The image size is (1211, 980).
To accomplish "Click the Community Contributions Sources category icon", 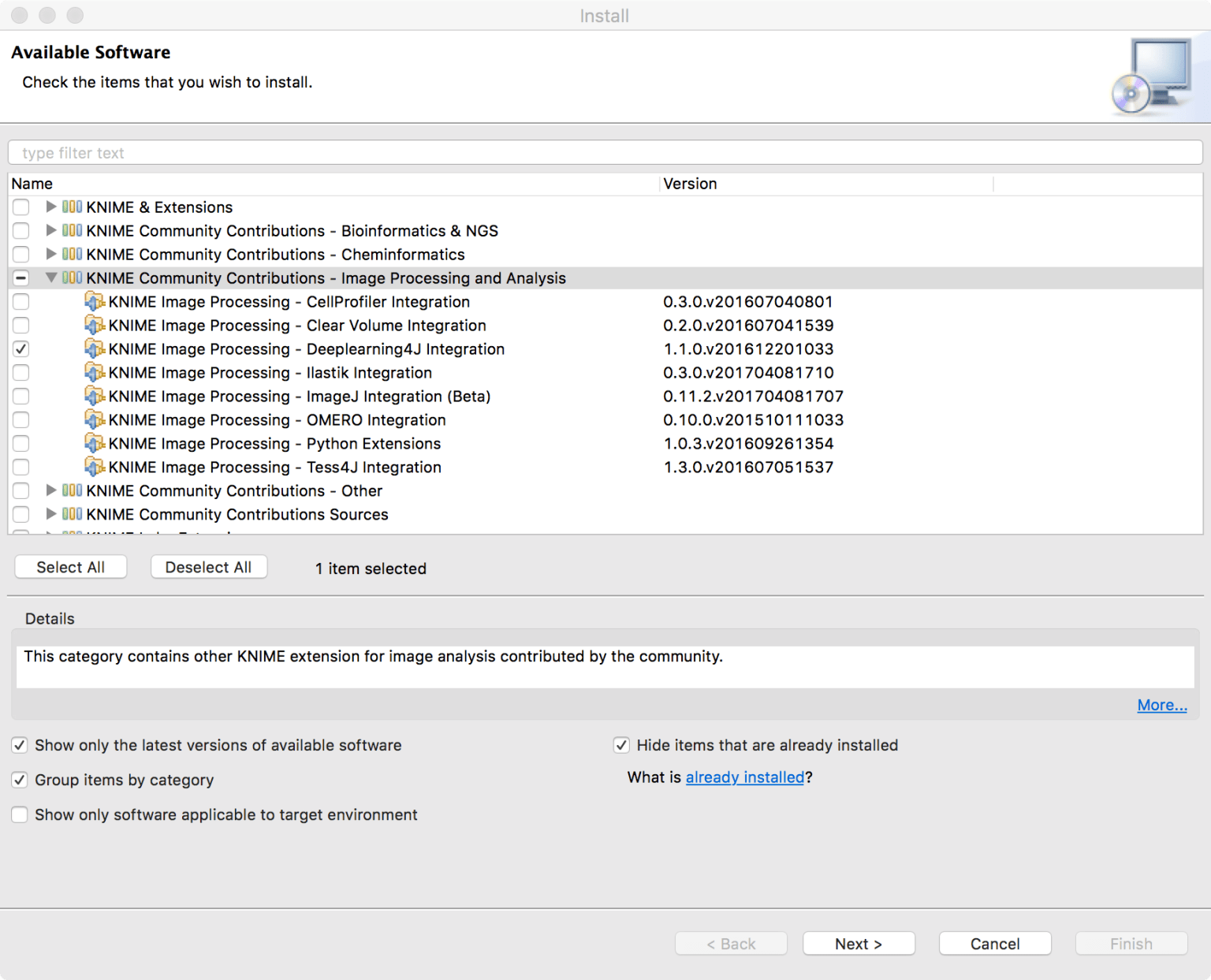I will coord(72,514).
